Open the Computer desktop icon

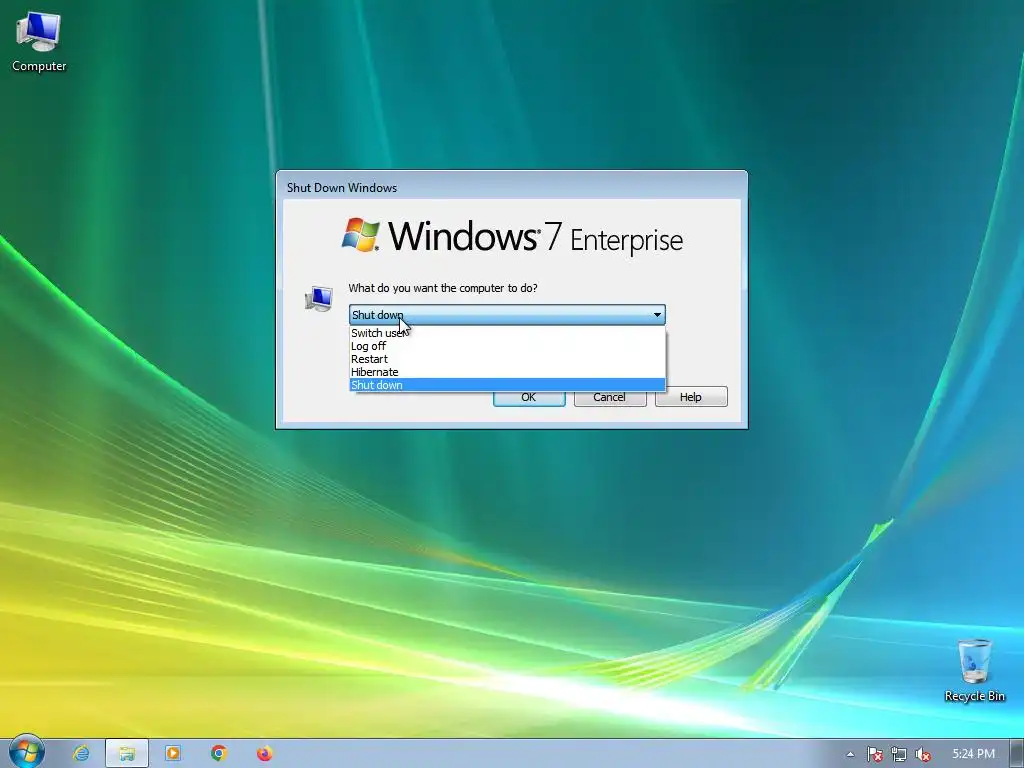coord(39,43)
